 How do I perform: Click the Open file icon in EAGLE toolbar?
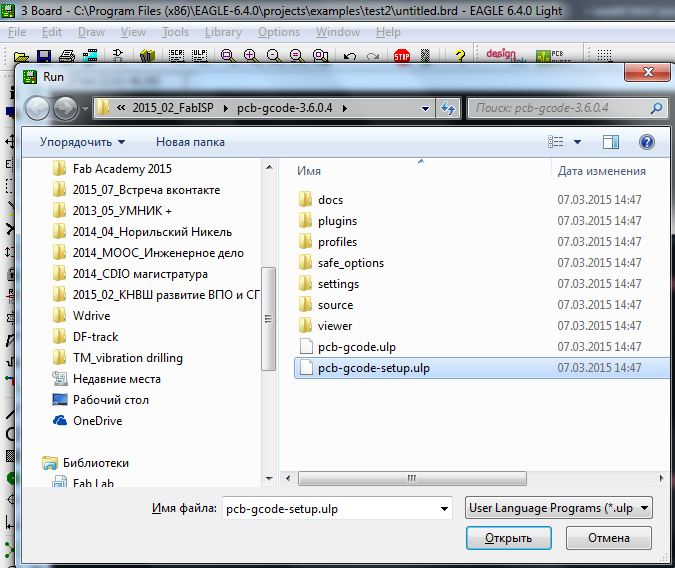pos(21,56)
